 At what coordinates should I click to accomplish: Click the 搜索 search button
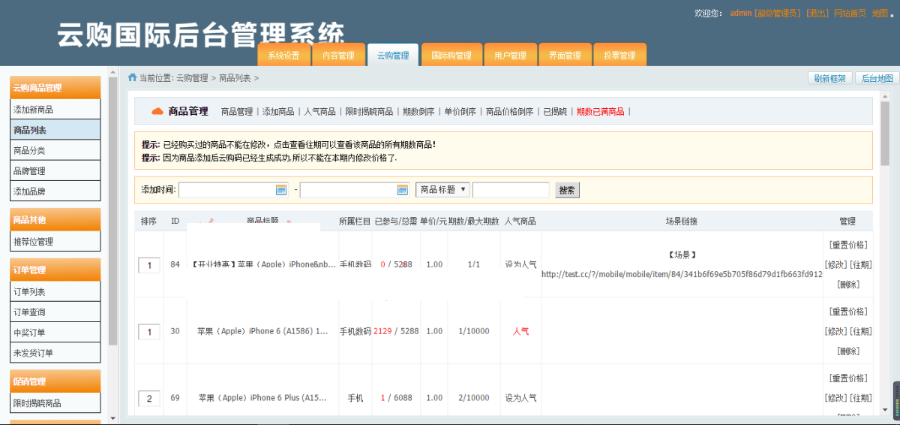click(567, 189)
